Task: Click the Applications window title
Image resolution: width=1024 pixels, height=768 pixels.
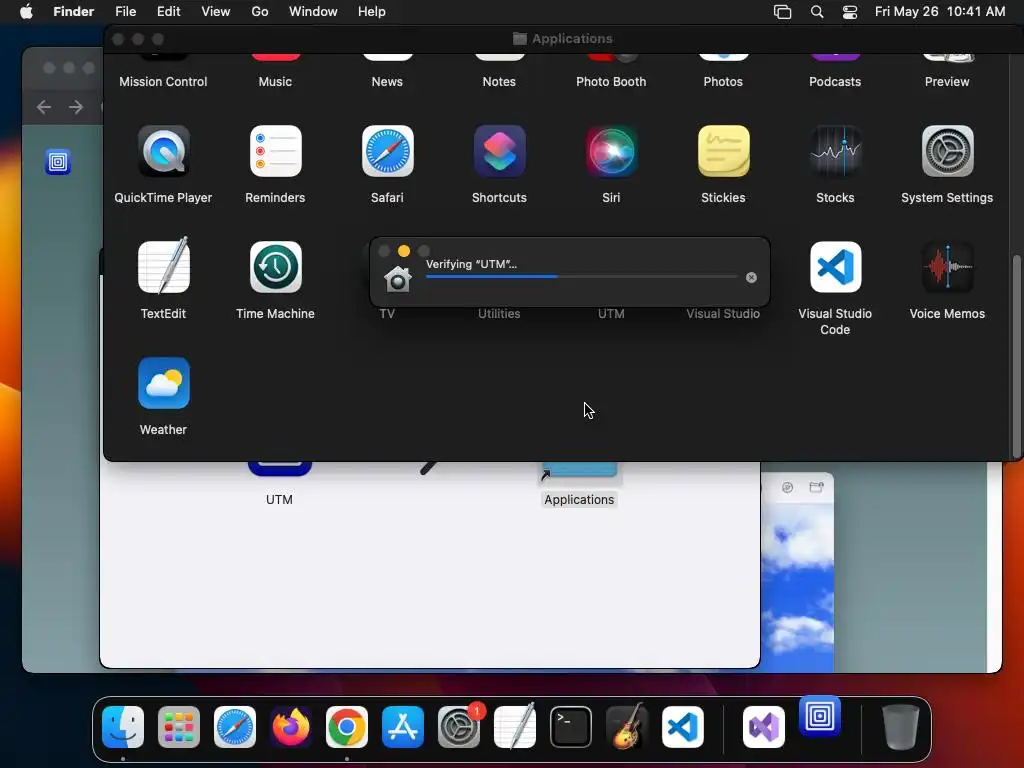Action: (x=572, y=39)
